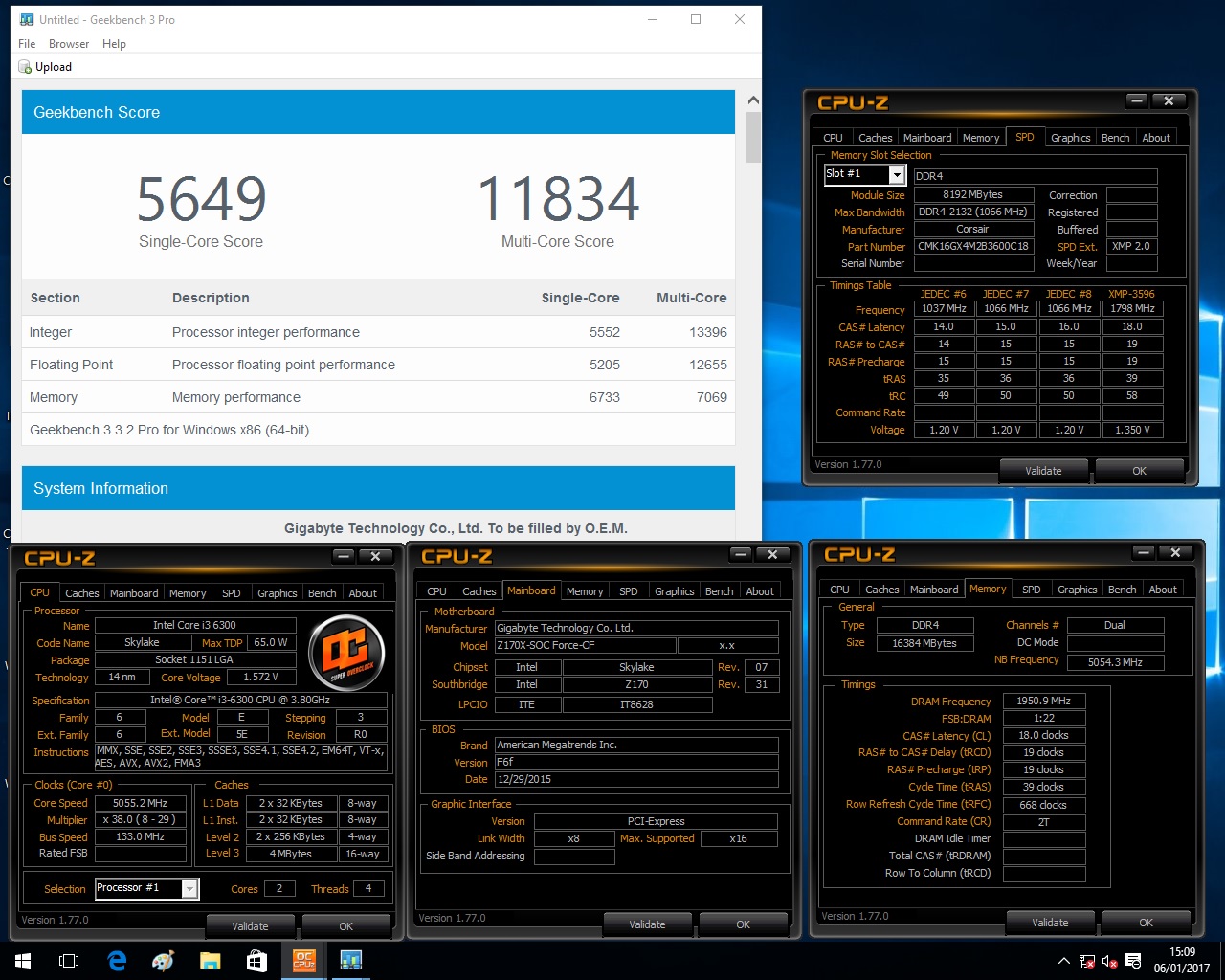The width and height of the screenshot is (1225, 980).
Task: Click the muted volume tray icon
Action: (x=1110, y=961)
